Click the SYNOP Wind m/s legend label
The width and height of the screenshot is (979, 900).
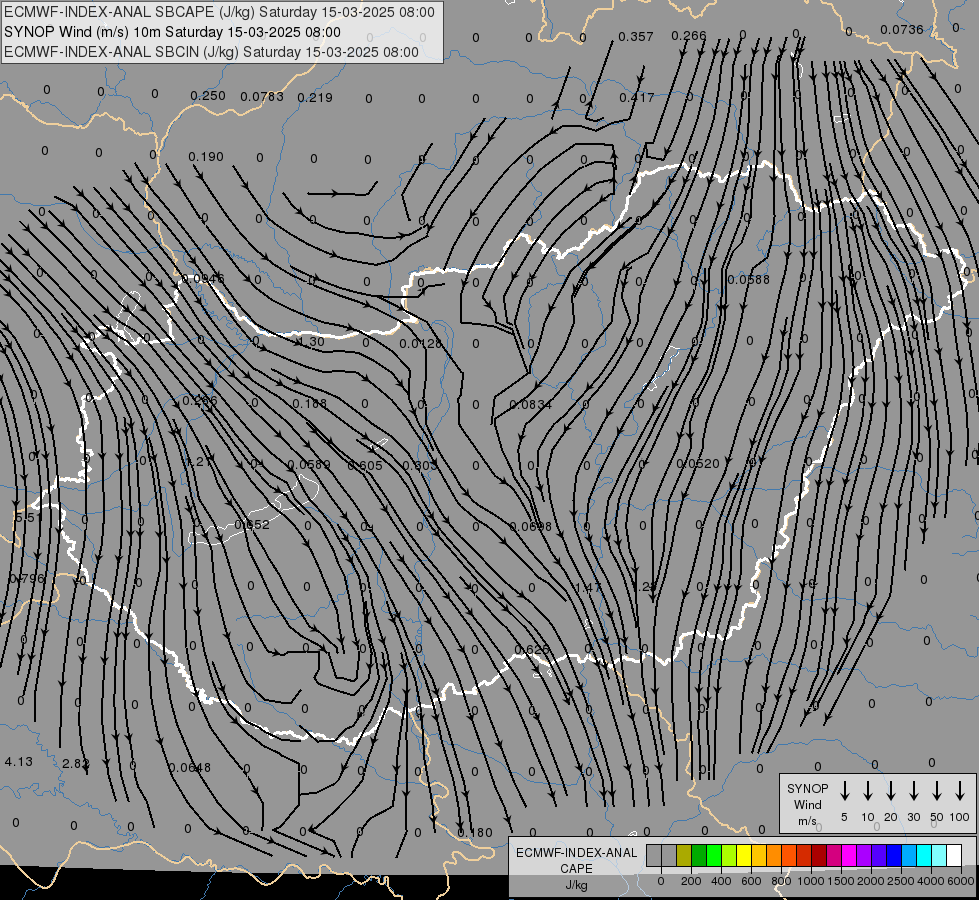pyautogui.click(x=807, y=804)
